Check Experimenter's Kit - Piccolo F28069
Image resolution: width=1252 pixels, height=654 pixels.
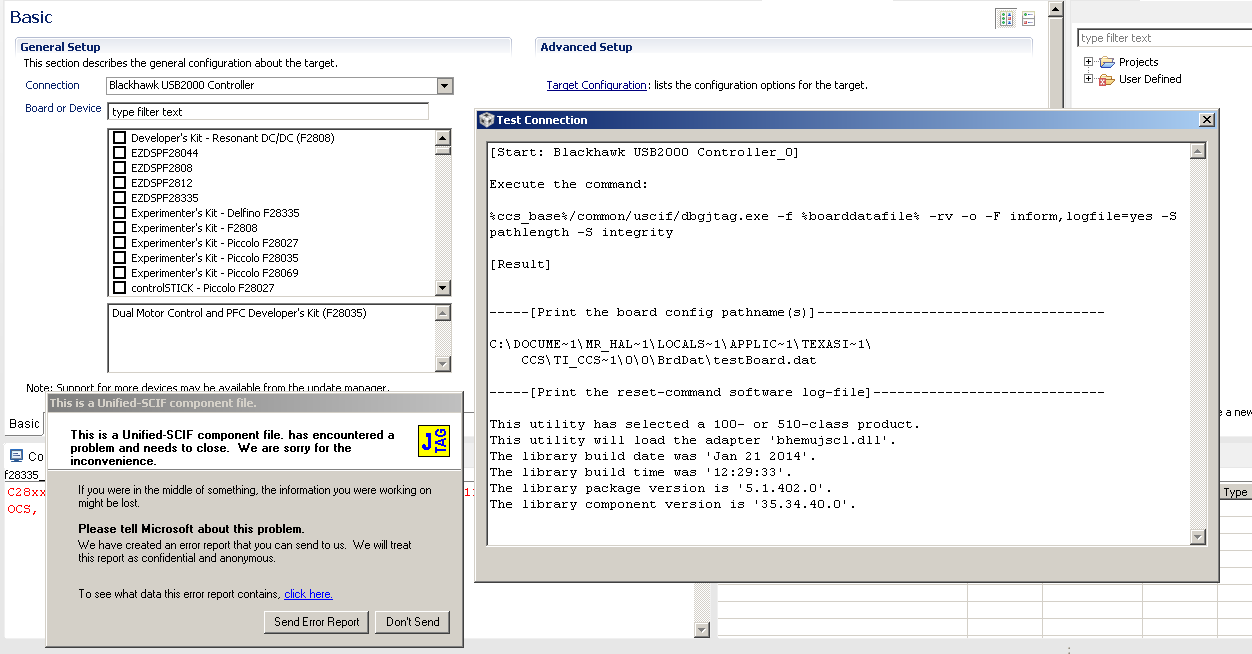tap(120, 273)
